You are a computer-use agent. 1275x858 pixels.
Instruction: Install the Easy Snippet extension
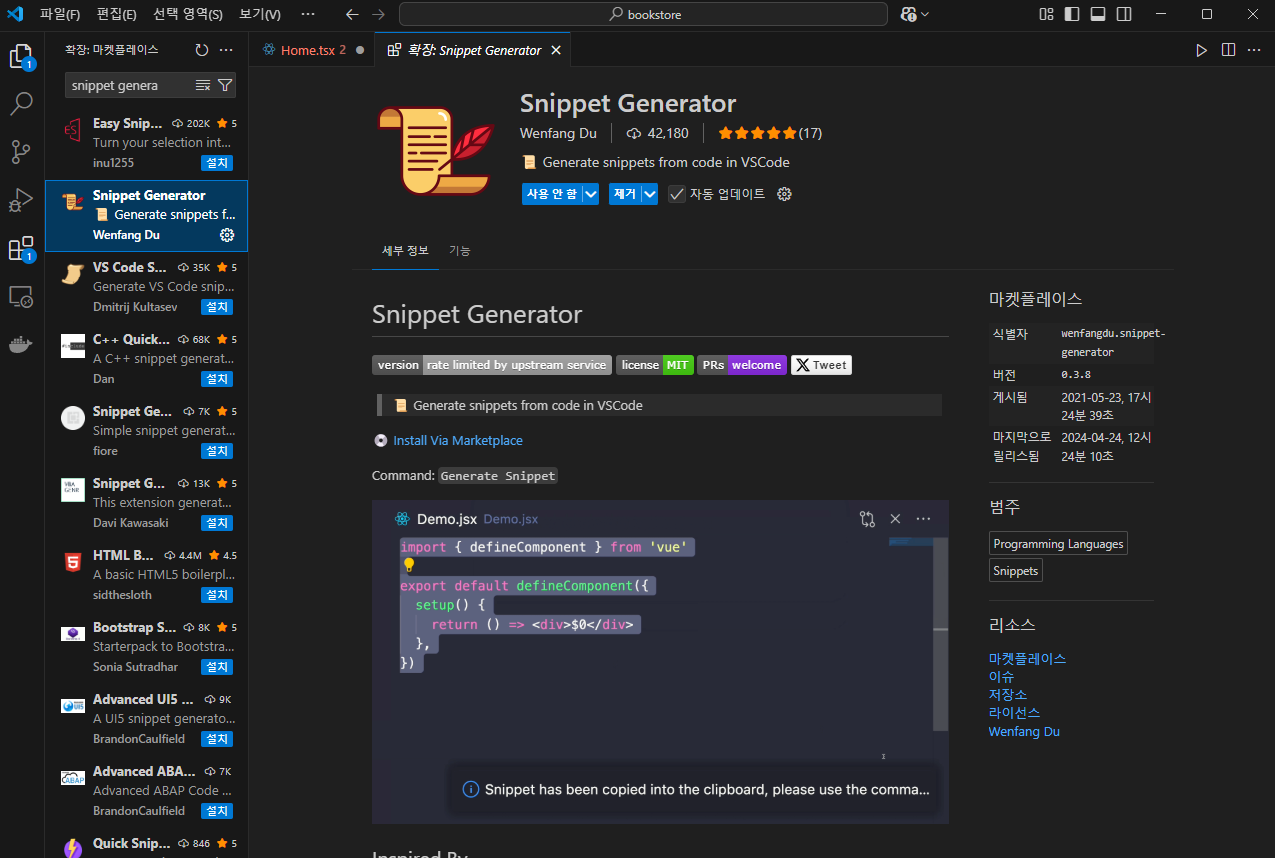217,163
